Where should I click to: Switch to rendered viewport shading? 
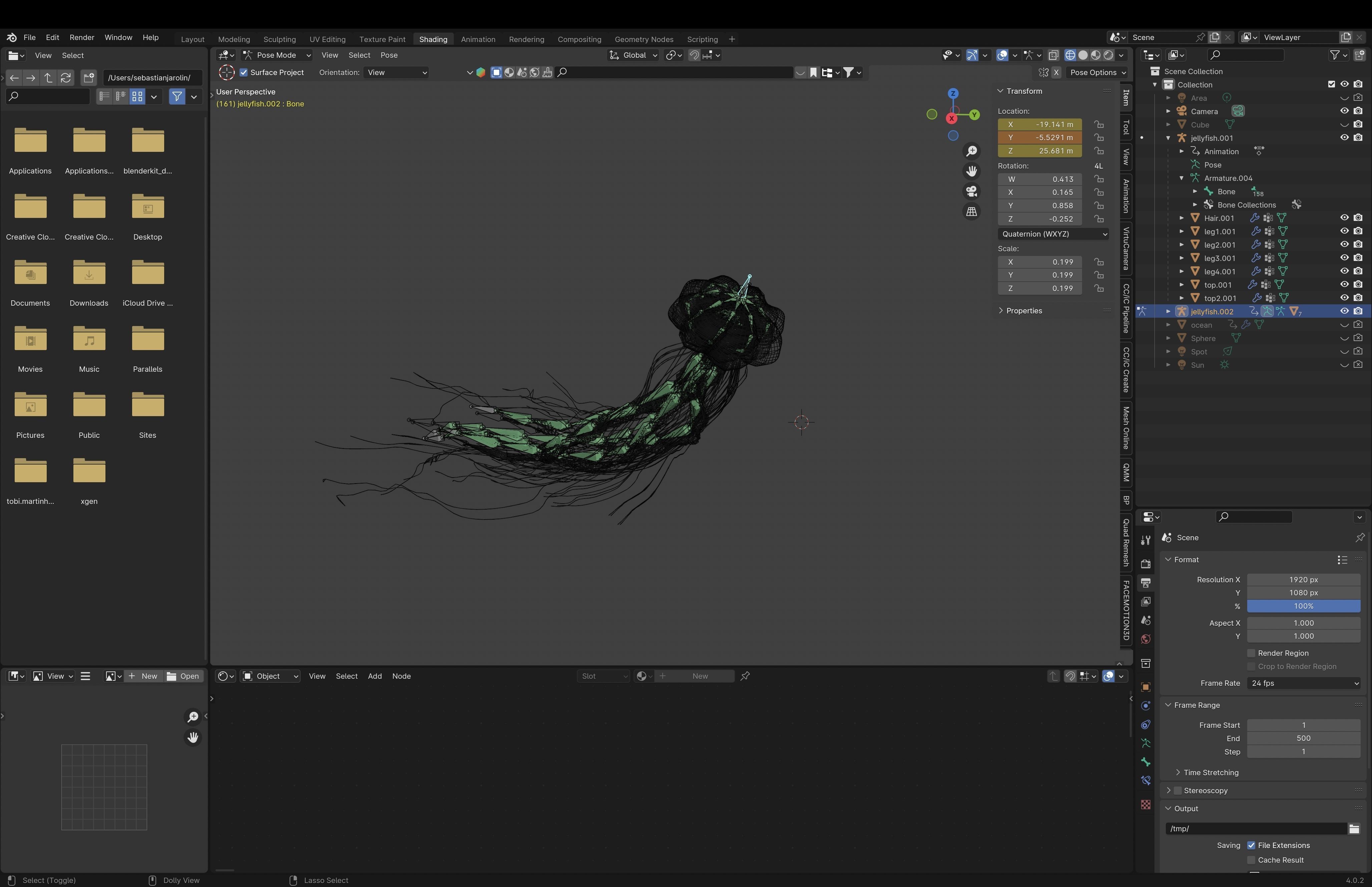point(1108,55)
